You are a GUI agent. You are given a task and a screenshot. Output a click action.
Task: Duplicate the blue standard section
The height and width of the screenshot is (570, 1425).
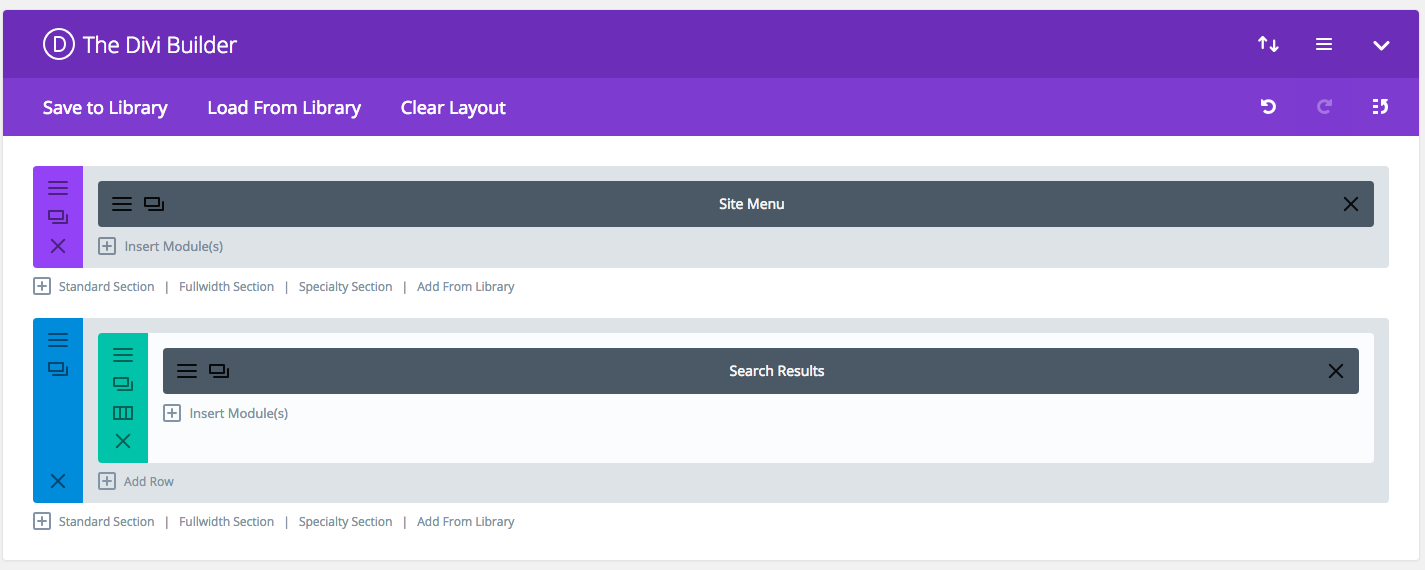point(58,369)
